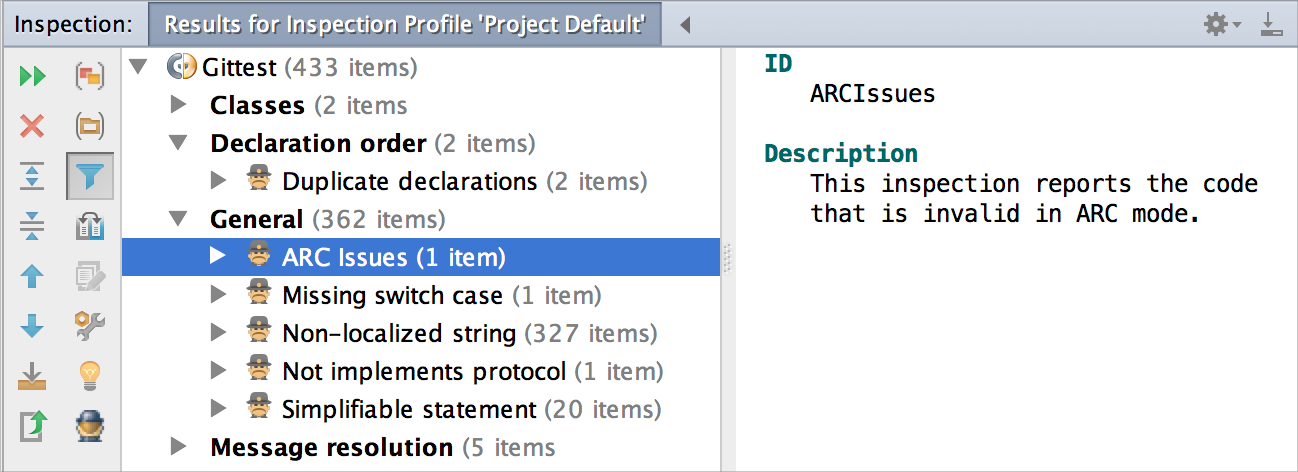
Task: Toggle the group by severity button
Action: pyautogui.click(x=90, y=76)
